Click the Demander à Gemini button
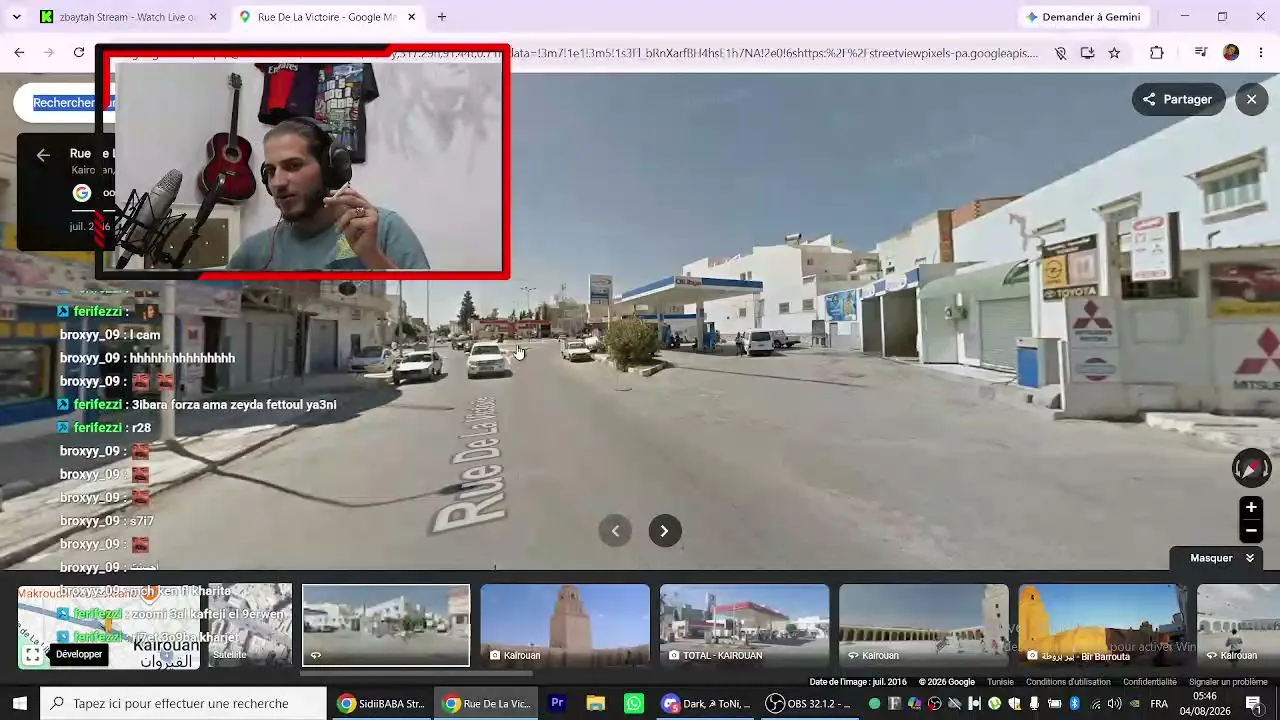 coord(1083,17)
